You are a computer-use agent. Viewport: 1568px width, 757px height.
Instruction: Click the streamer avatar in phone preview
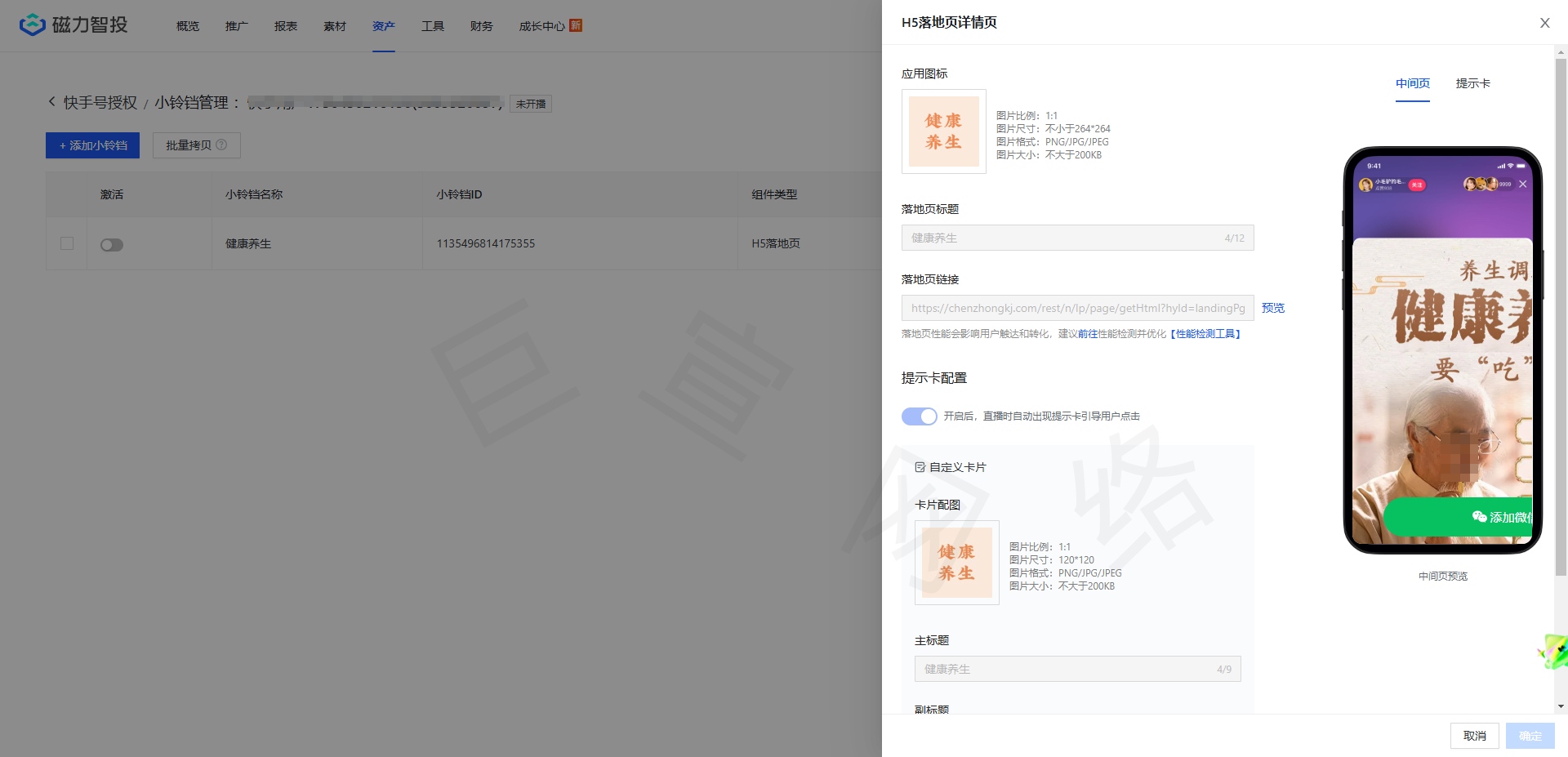click(1366, 185)
